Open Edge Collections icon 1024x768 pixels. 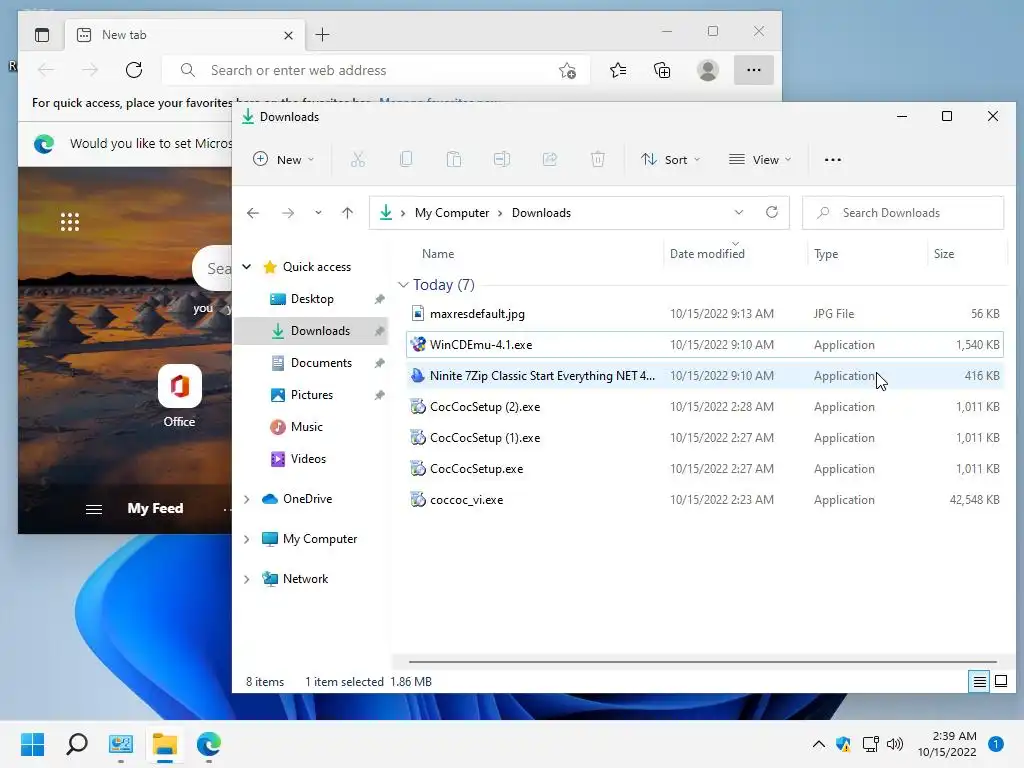[x=662, y=70]
